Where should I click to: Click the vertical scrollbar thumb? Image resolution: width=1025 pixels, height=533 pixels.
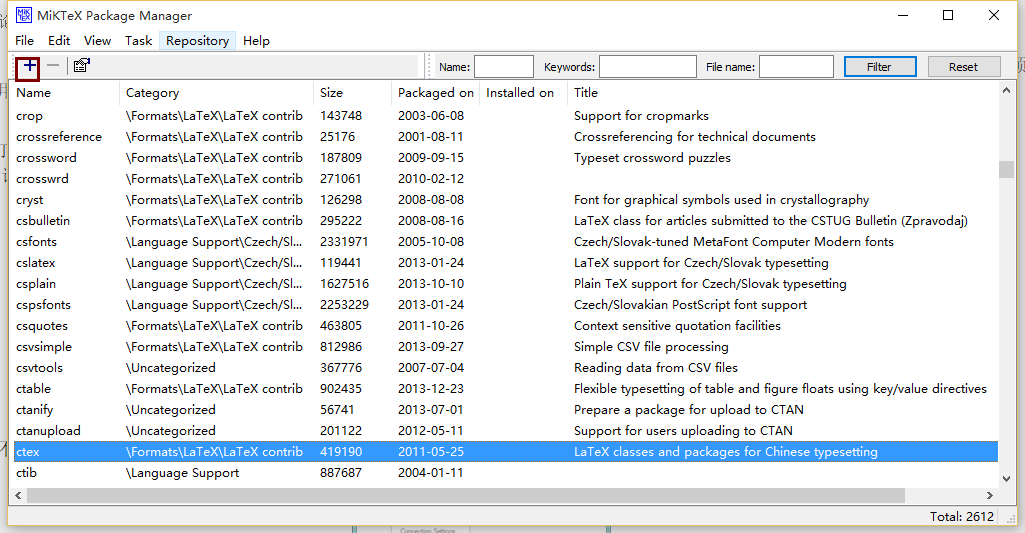tap(1006, 169)
